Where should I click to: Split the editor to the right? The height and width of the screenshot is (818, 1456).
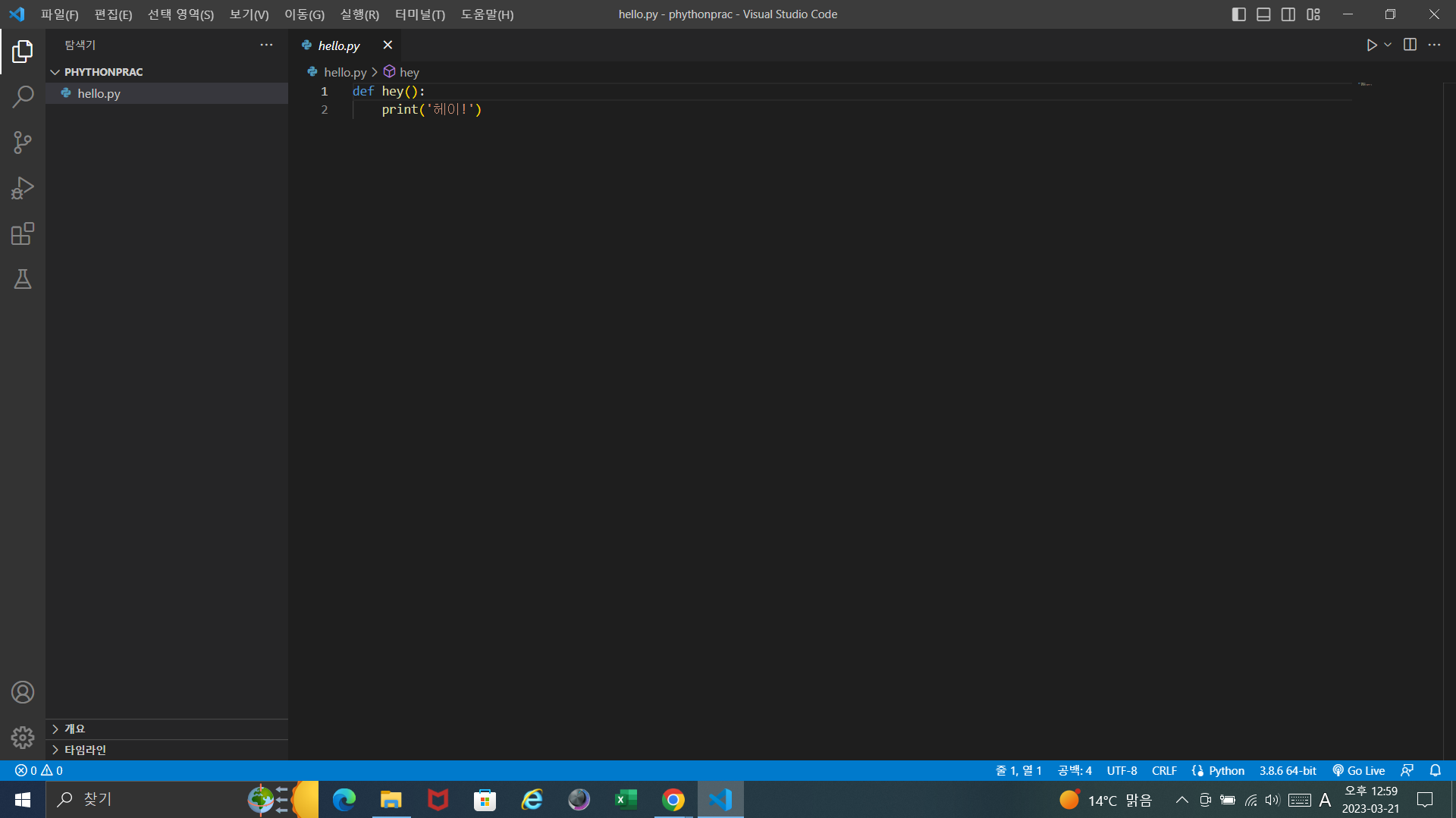1410,45
